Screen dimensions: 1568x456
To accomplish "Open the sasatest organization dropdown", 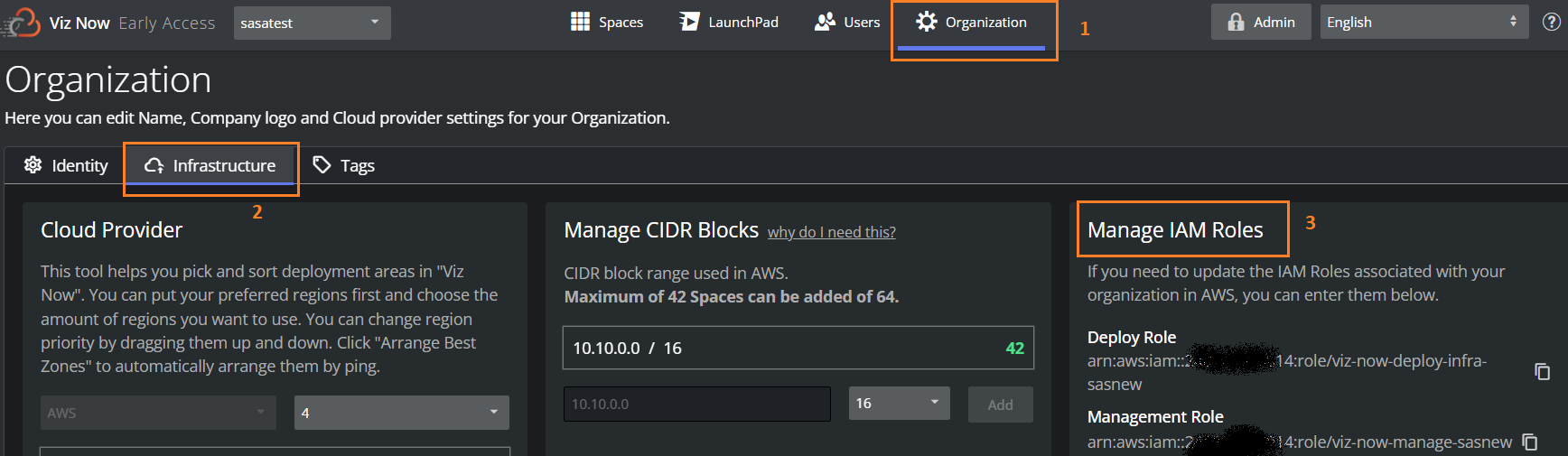I will (312, 23).
